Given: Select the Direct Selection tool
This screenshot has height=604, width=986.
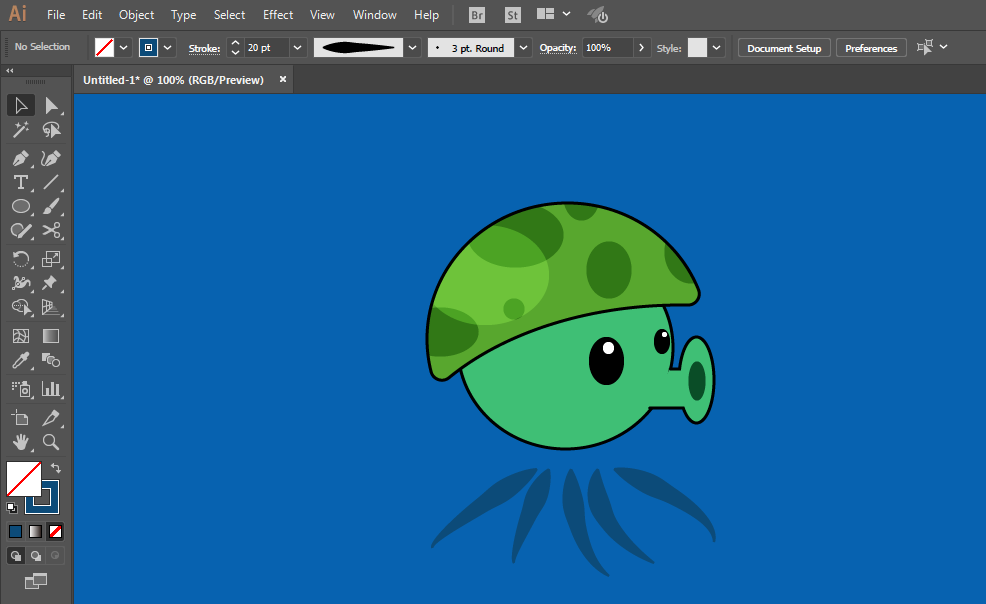Looking at the screenshot, I should [x=51, y=105].
